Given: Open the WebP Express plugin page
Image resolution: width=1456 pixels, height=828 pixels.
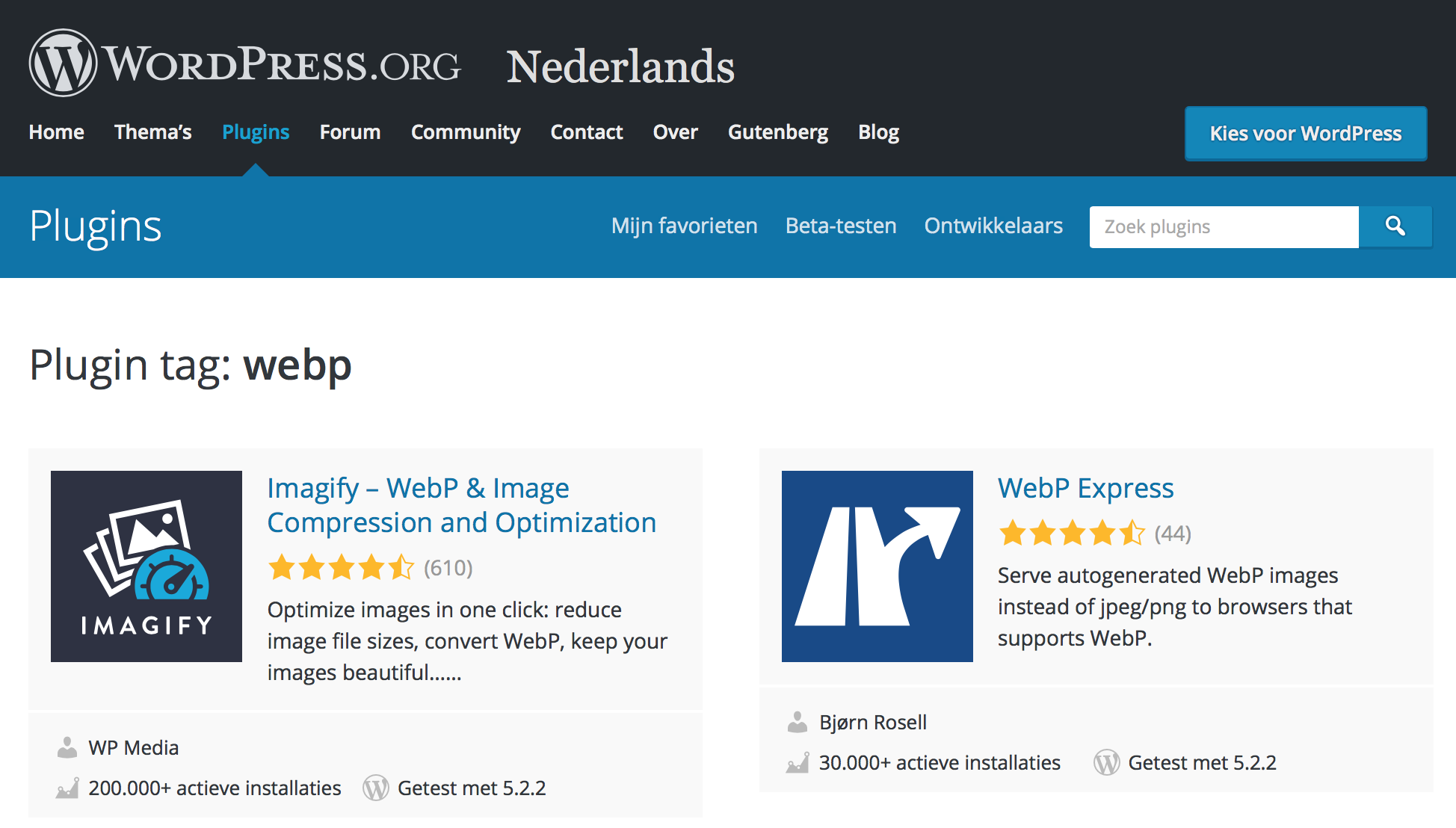Looking at the screenshot, I should point(1085,487).
